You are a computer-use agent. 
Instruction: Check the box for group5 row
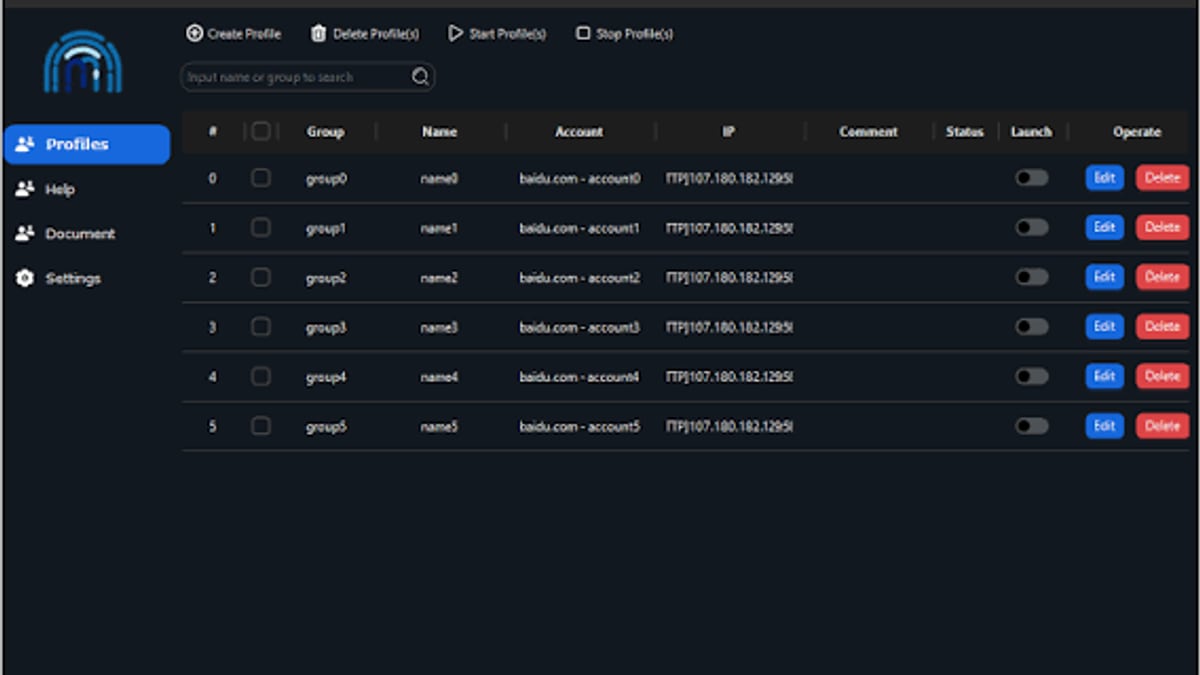tap(261, 426)
